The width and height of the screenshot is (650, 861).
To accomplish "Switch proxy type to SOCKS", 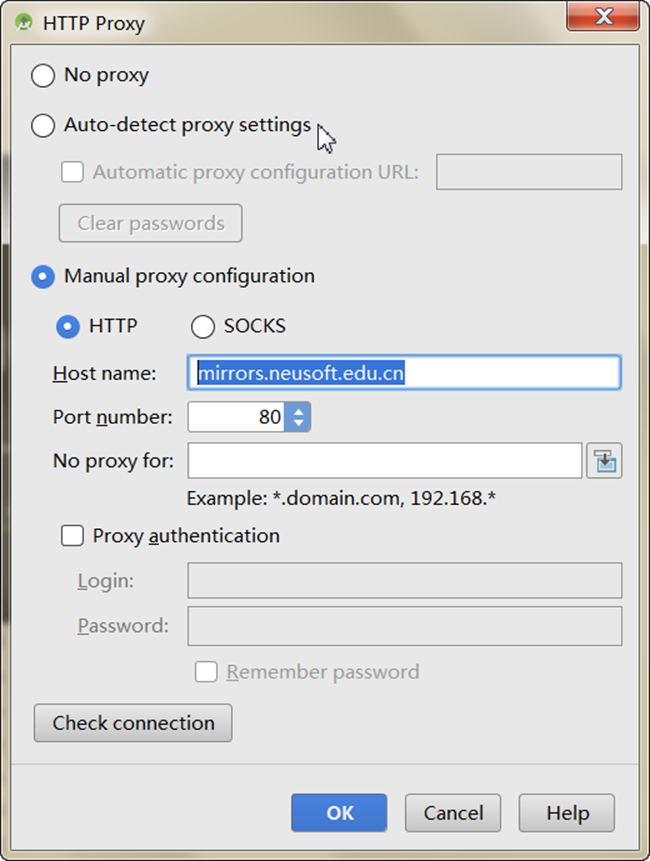I will pyautogui.click(x=203, y=326).
